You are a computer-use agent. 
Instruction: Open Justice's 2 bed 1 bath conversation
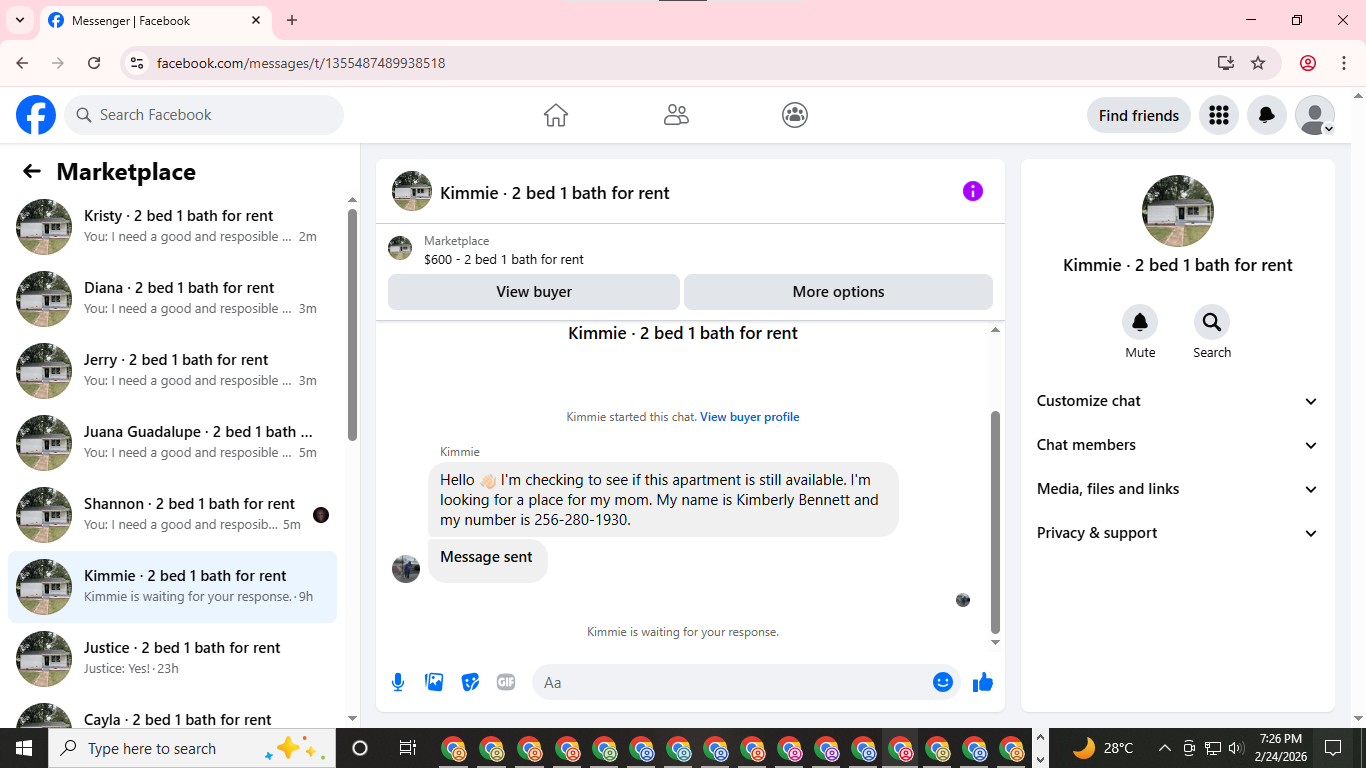click(172, 659)
